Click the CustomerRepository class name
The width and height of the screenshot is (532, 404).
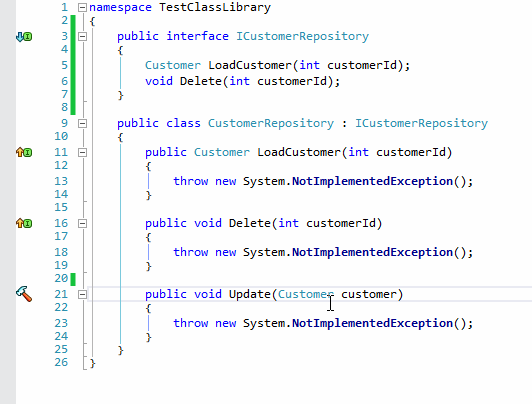coord(271,123)
